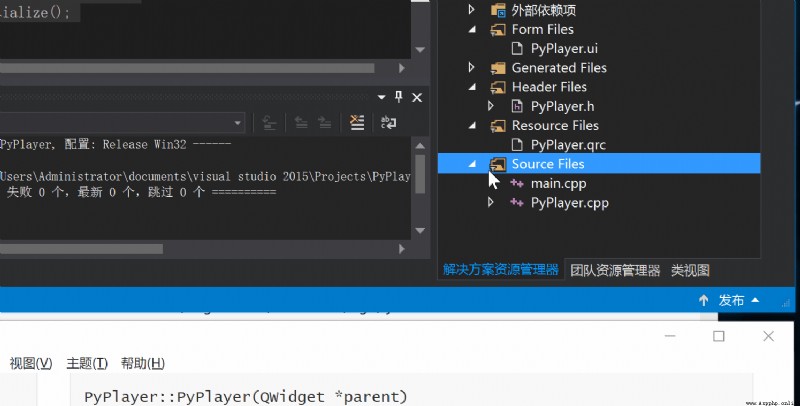
Task: Click the Release Win32 output line
Action: point(115,144)
